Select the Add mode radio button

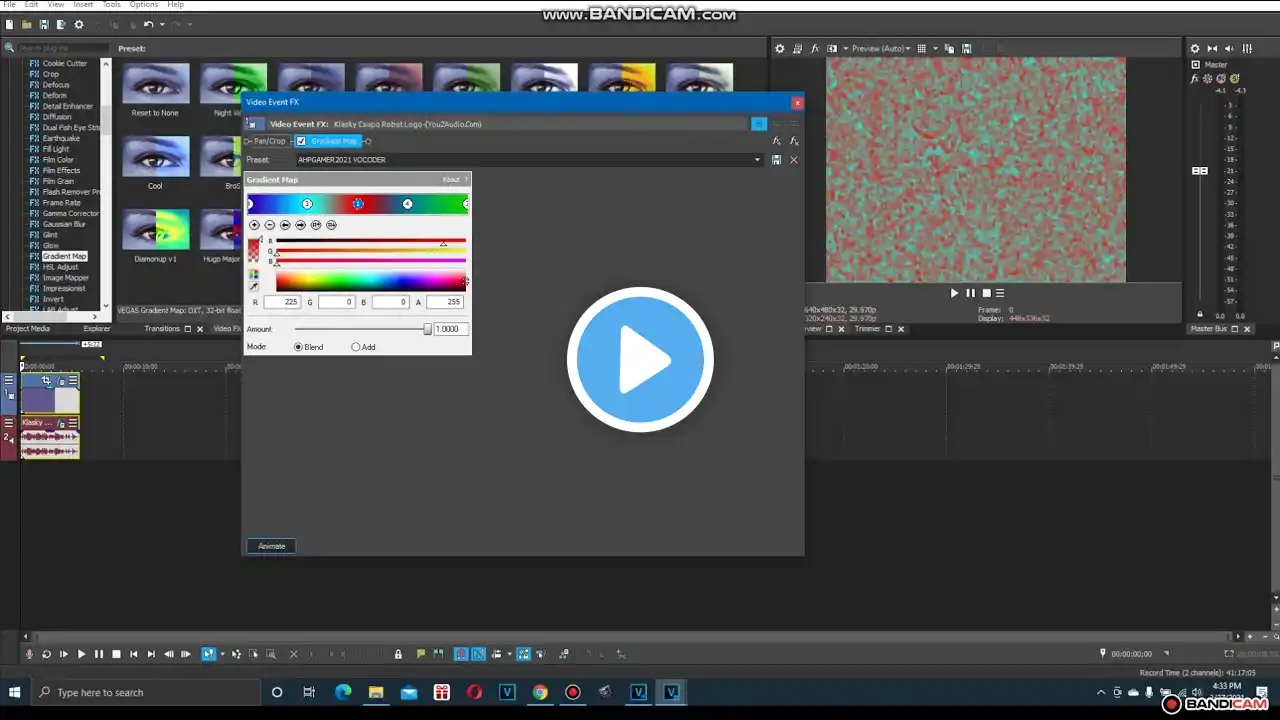pos(355,347)
